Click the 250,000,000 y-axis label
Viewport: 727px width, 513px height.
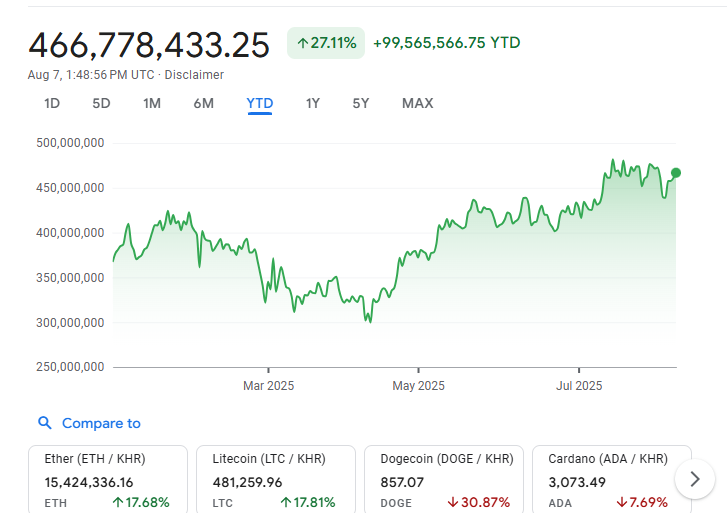(70, 367)
